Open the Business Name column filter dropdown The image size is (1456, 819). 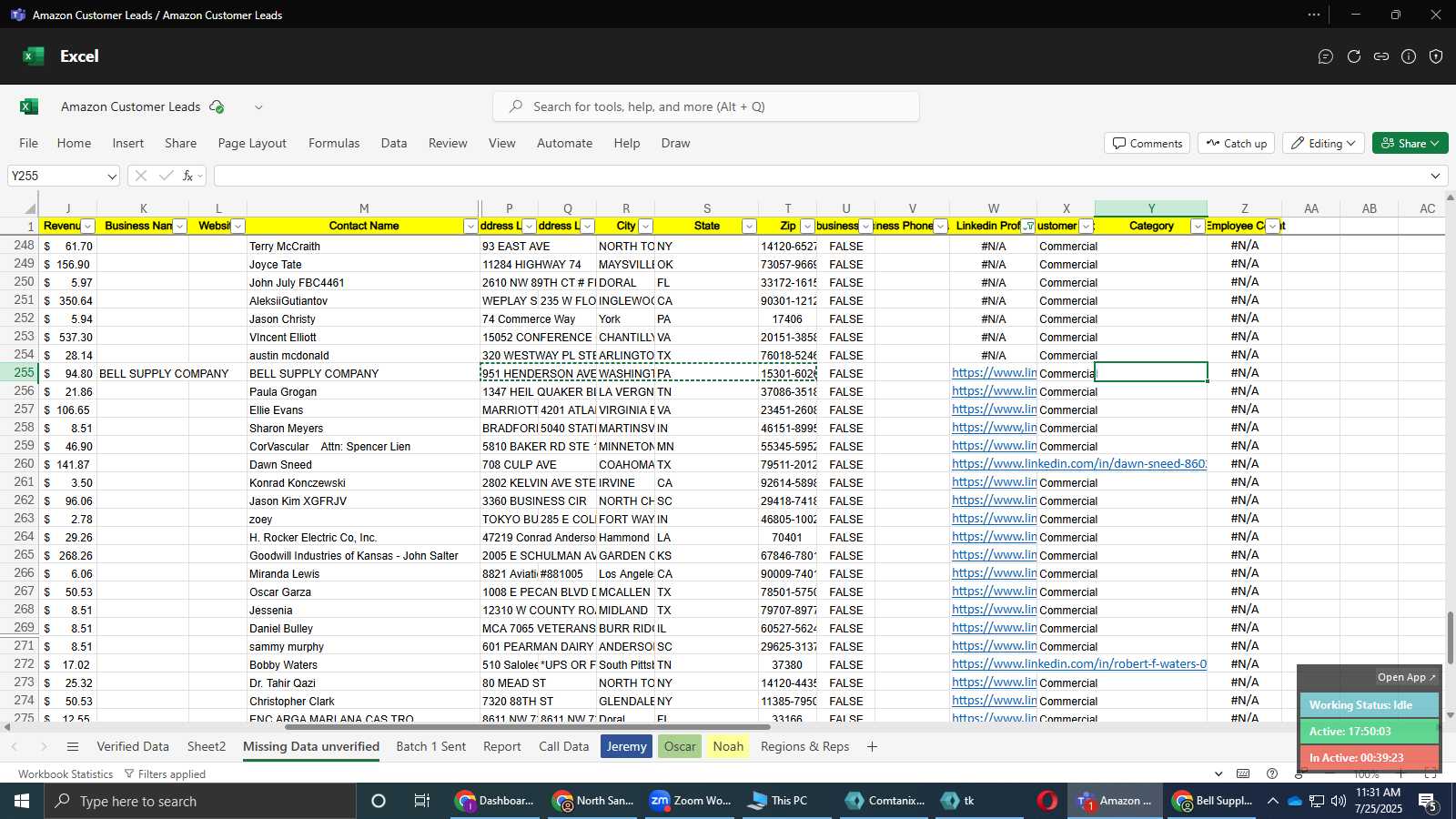point(180,227)
